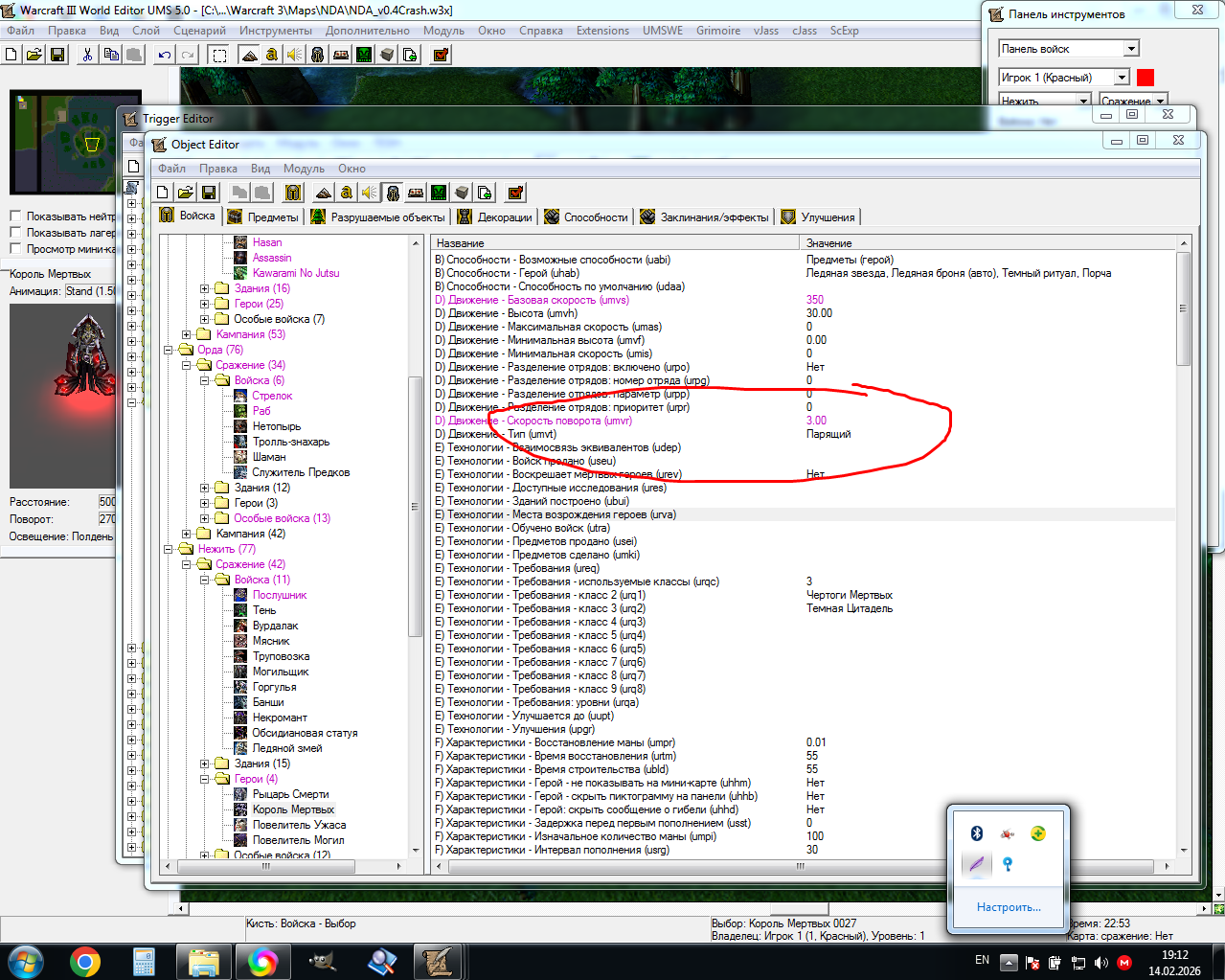Click Save icon in Object Editor toolbar

pyautogui.click(x=209, y=193)
